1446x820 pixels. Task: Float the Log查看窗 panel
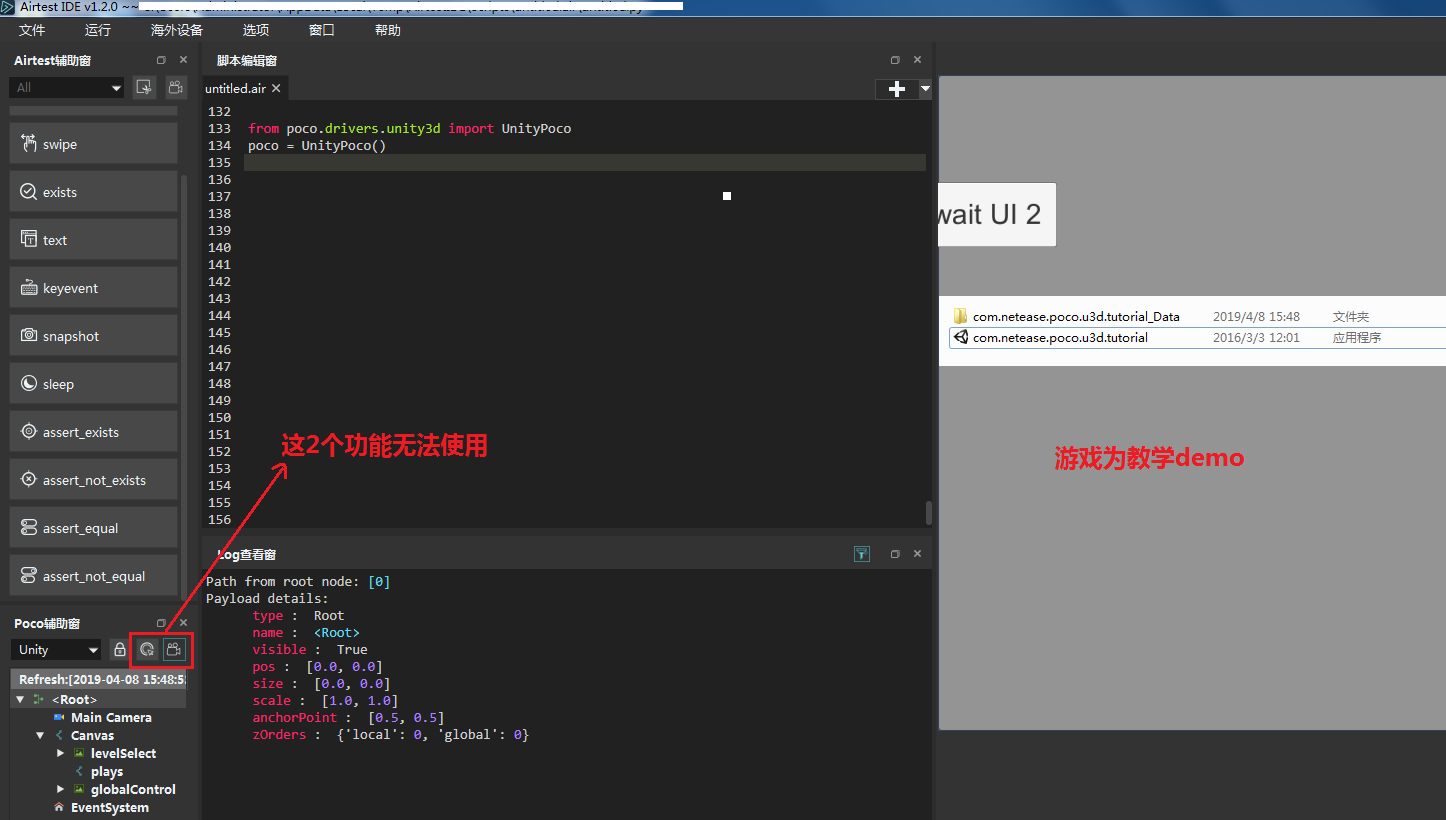[895, 554]
